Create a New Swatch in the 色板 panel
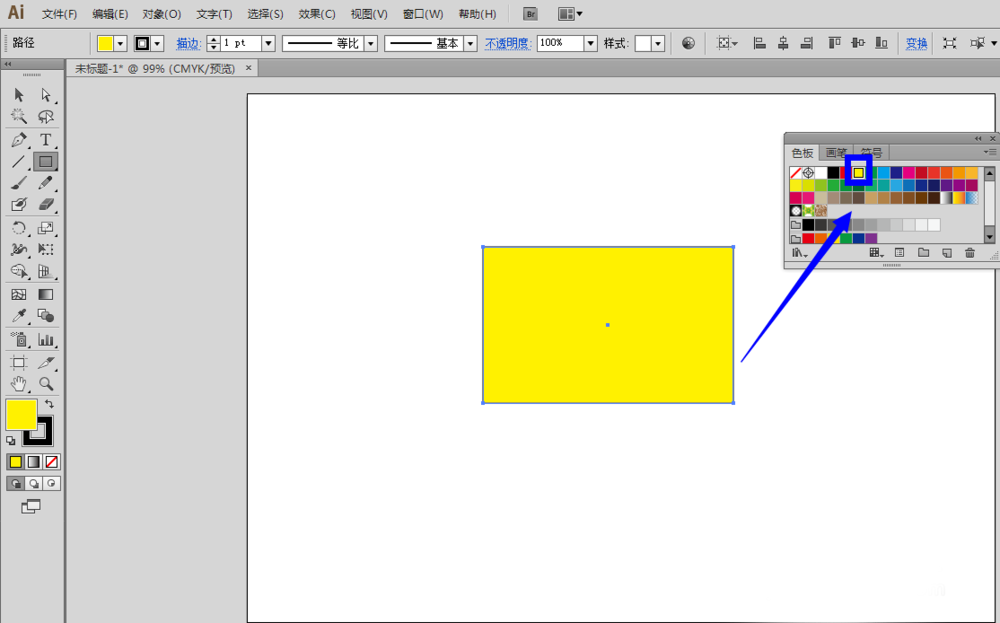1000x623 pixels. point(945,253)
